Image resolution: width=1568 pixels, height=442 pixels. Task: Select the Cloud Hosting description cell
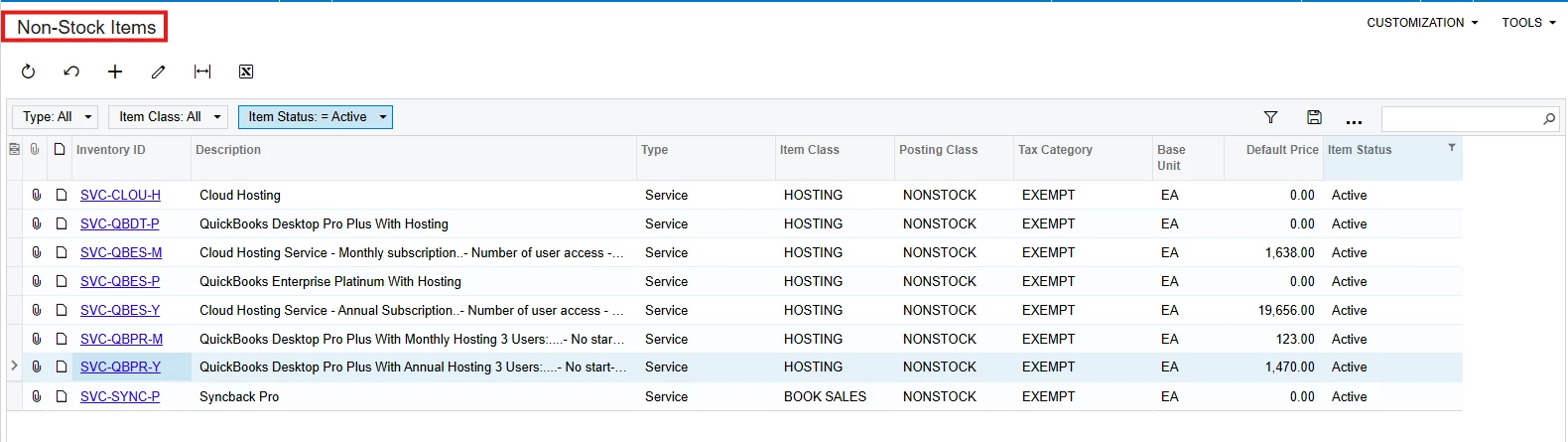[x=414, y=195]
